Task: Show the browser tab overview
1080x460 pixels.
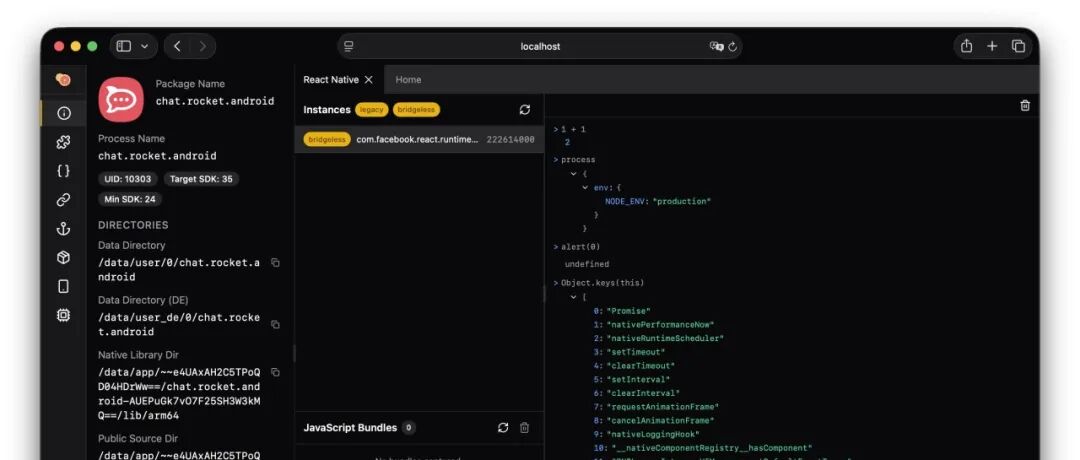Action: pyautogui.click(x=1018, y=46)
